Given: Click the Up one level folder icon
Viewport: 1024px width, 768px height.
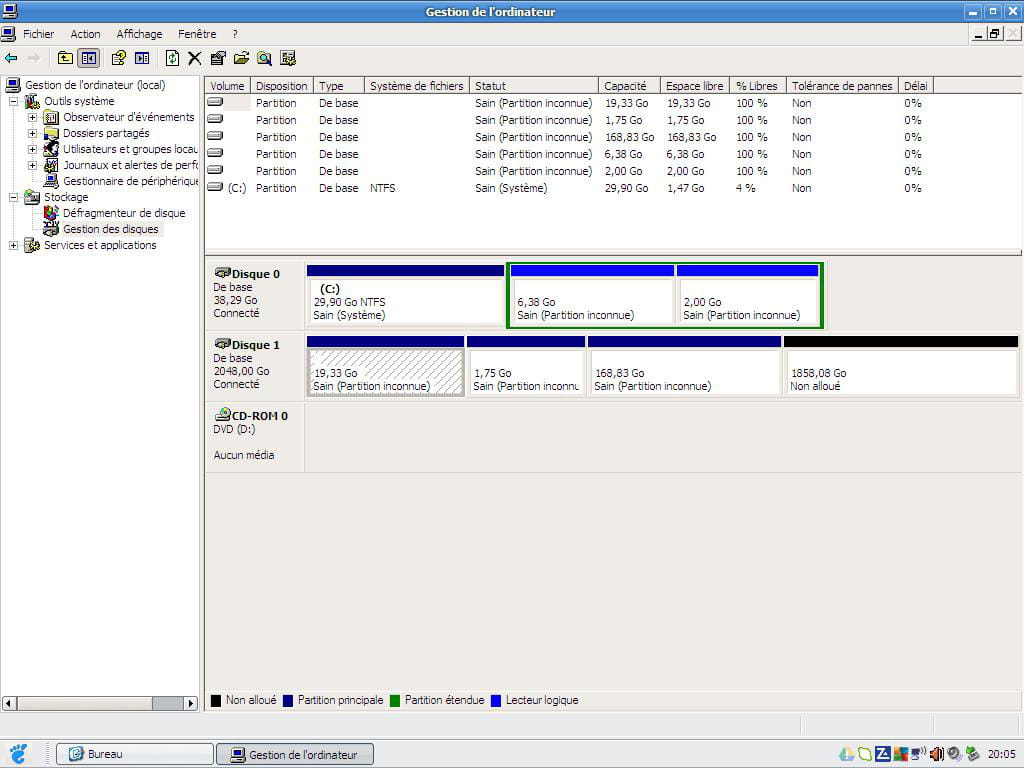Looking at the screenshot, I should tap(65, 58).
